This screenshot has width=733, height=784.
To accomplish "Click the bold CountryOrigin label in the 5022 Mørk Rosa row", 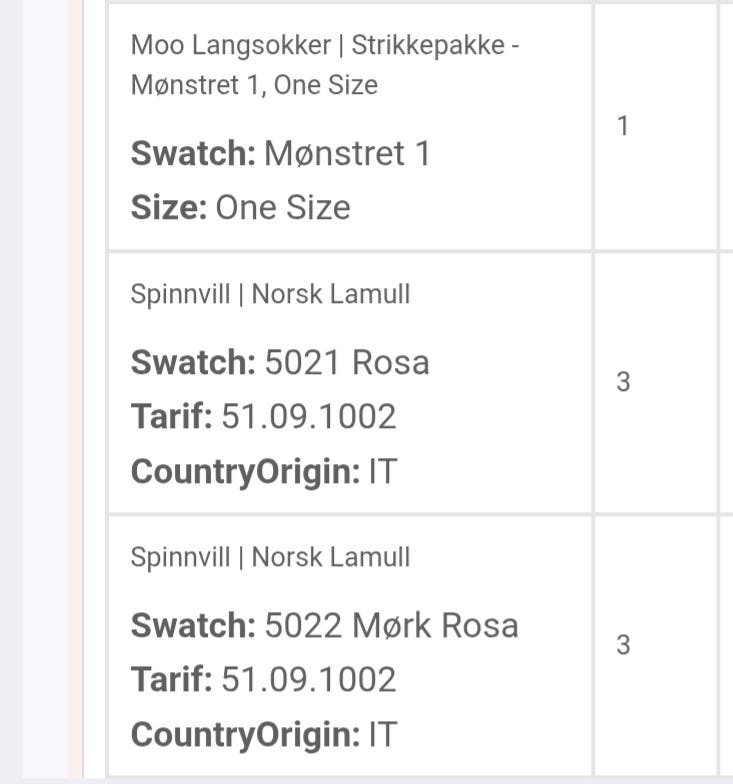I will click(x=246, y=734).
